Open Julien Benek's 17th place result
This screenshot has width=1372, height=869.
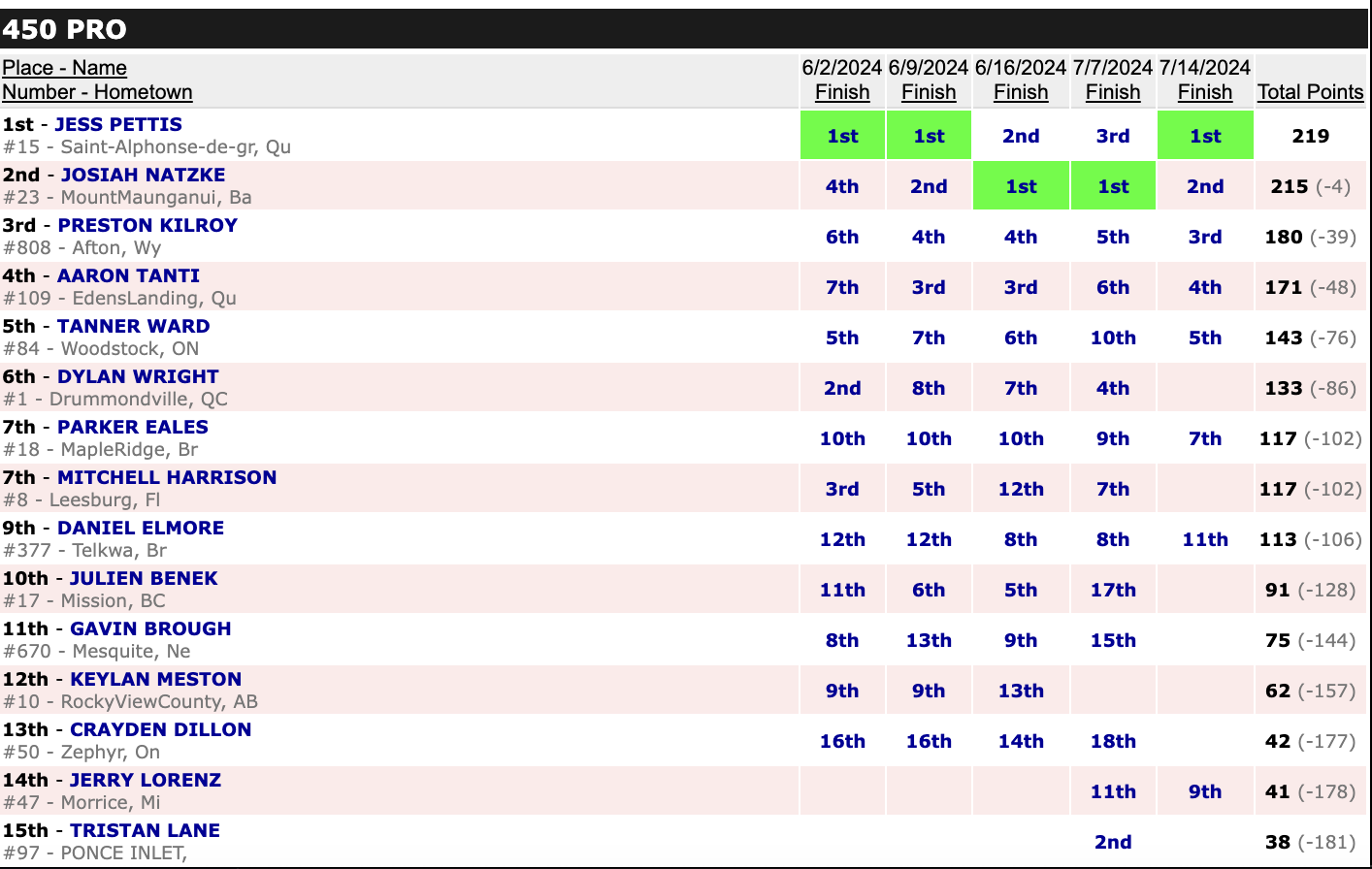(1113, 590)
